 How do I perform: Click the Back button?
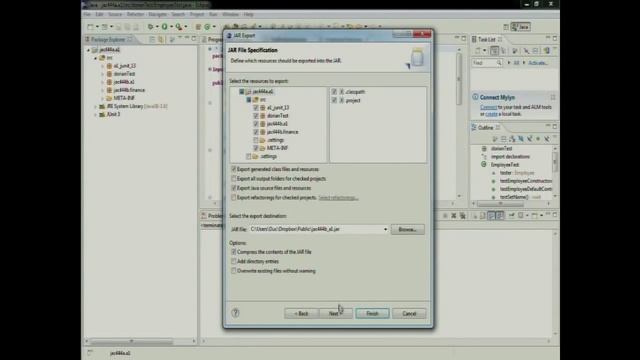[x=302, y=313]
